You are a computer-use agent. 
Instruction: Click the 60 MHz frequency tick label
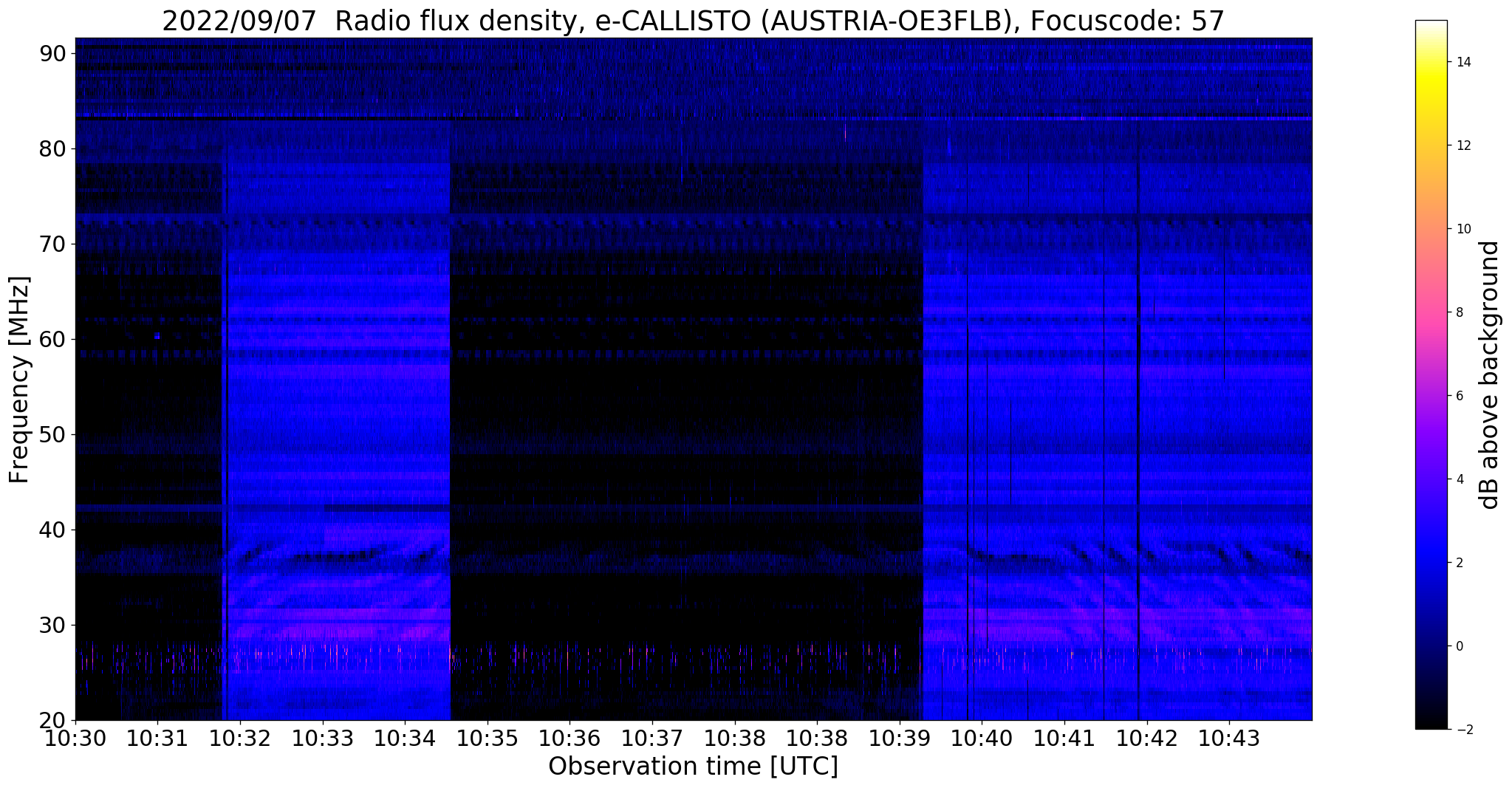click(x=52, y=339)
